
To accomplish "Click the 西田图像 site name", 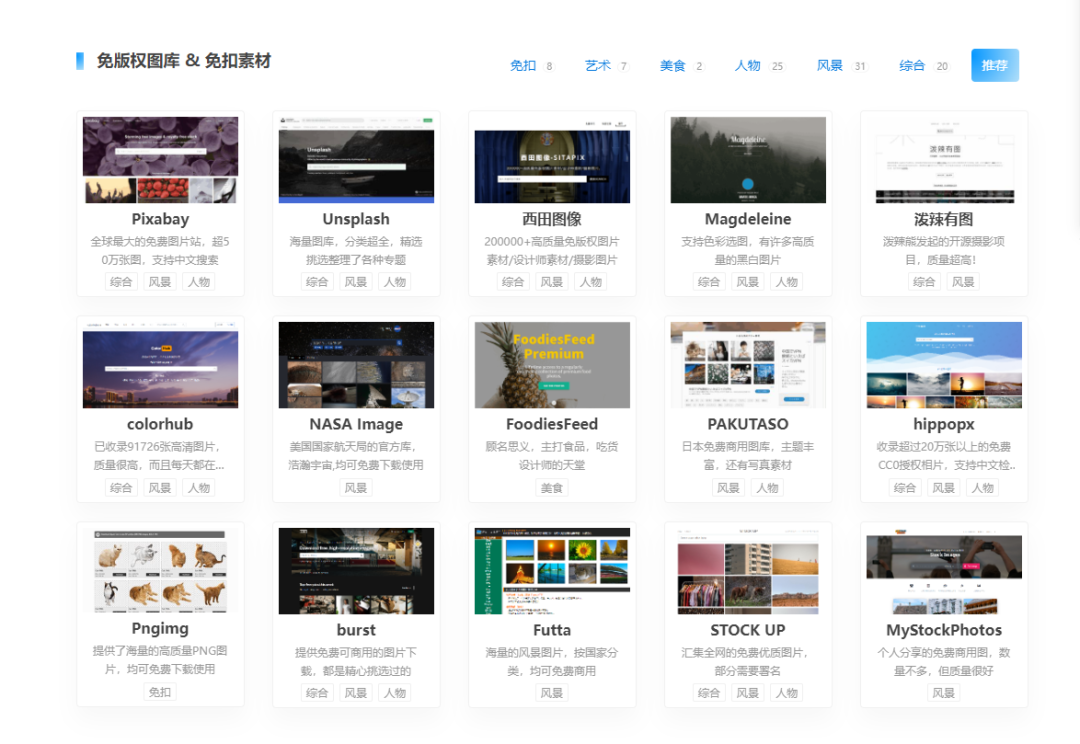I will [552, 218].
